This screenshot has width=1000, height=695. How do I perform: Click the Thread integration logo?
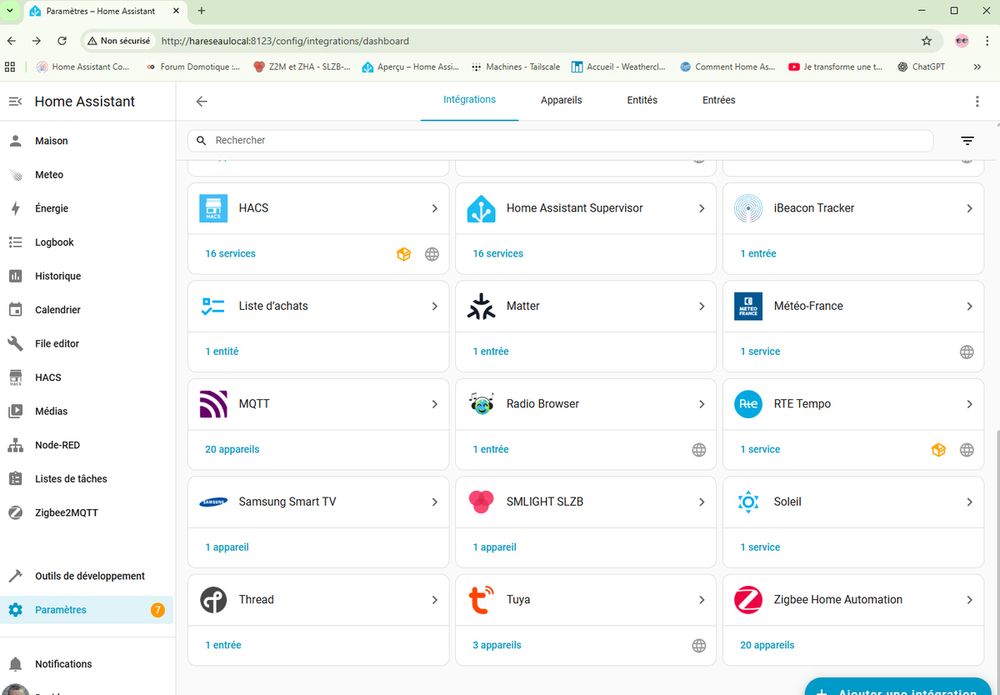213,600
